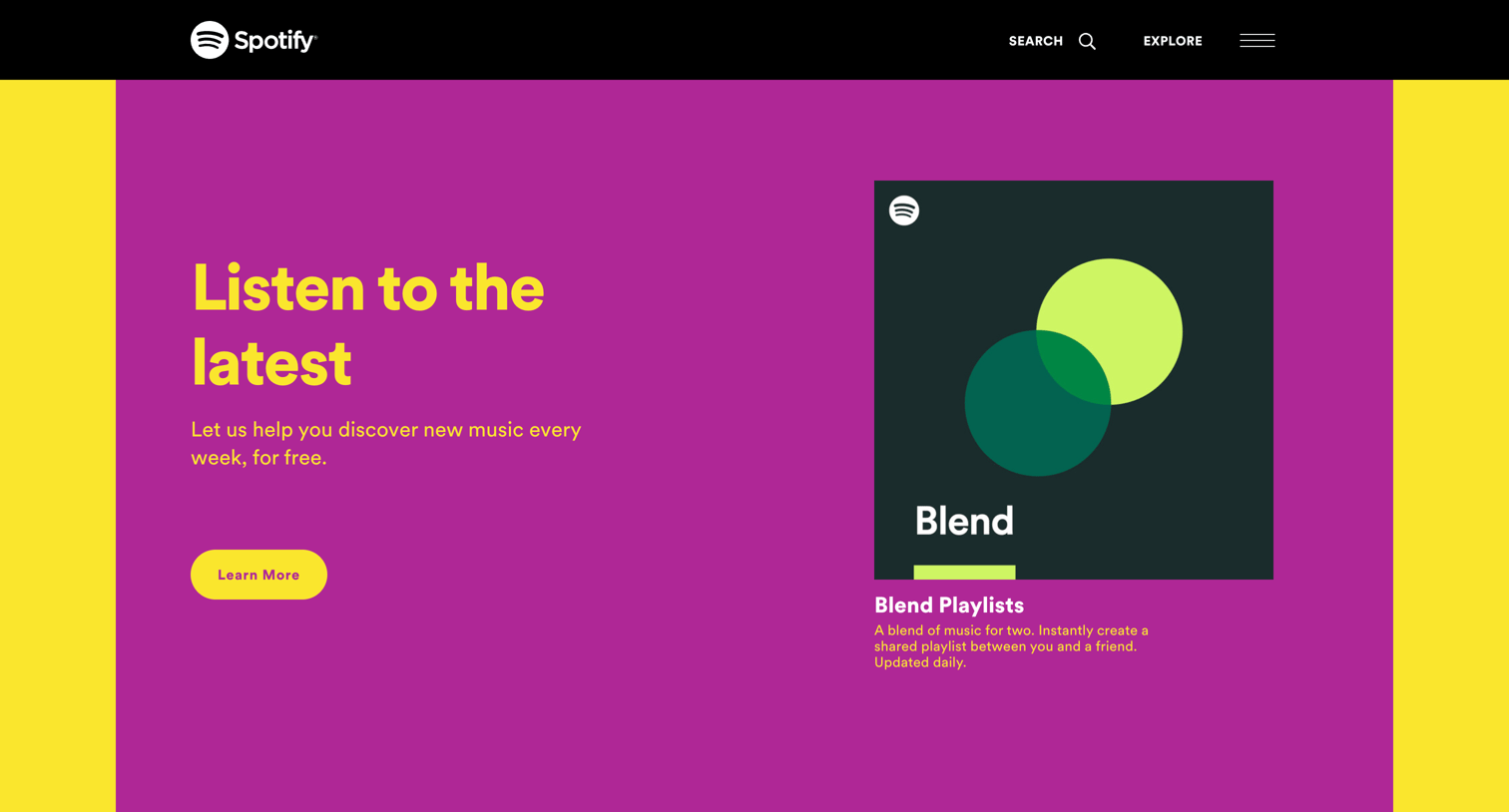Click the SEARCH label in the header
This screenshot has height=812, width=1509.
point(1035,41)
